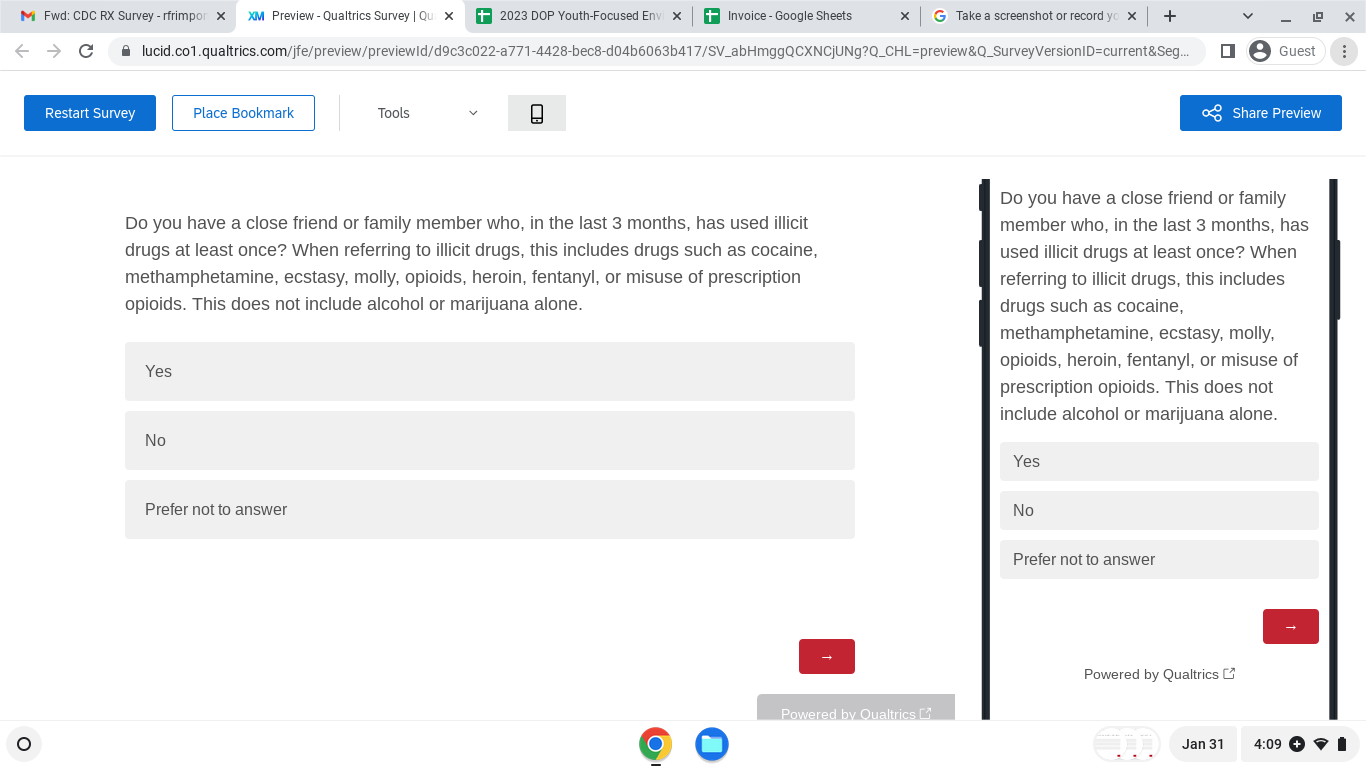This screenshot has width=1366, height=768.
Task: Launch Chrome from the shelf
Action: [x=656, y=744]
